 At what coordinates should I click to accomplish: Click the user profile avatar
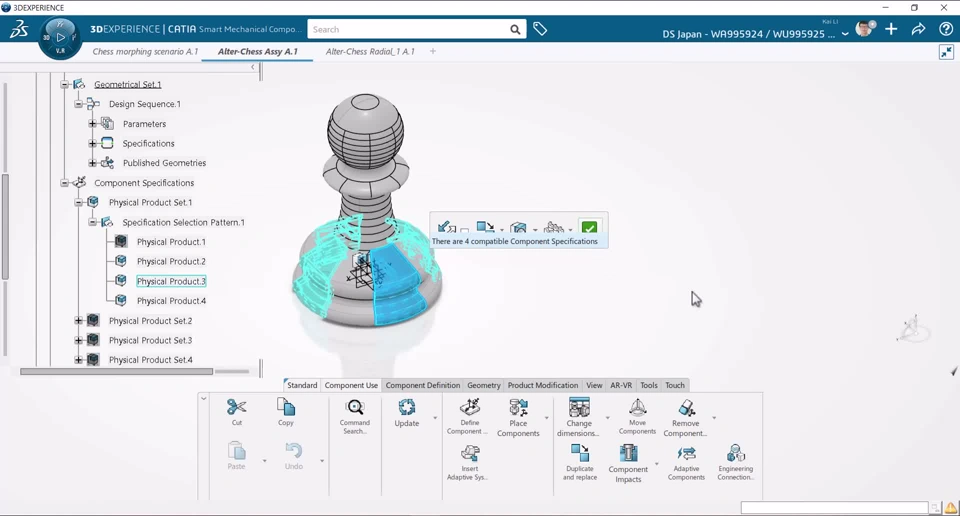864,29
